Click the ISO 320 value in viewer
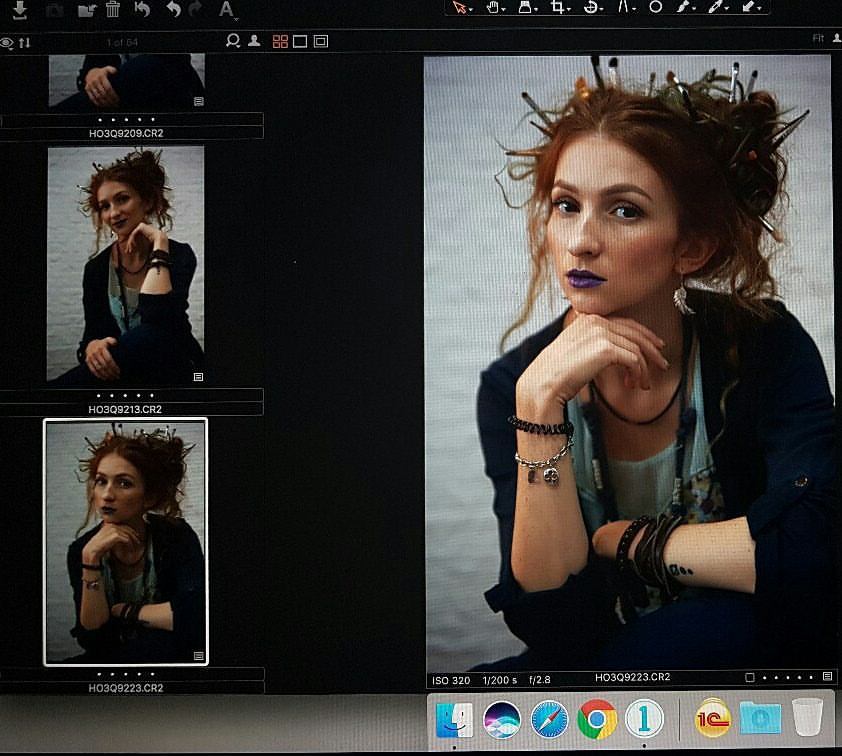The image size is (842, 756). point(451,680)
